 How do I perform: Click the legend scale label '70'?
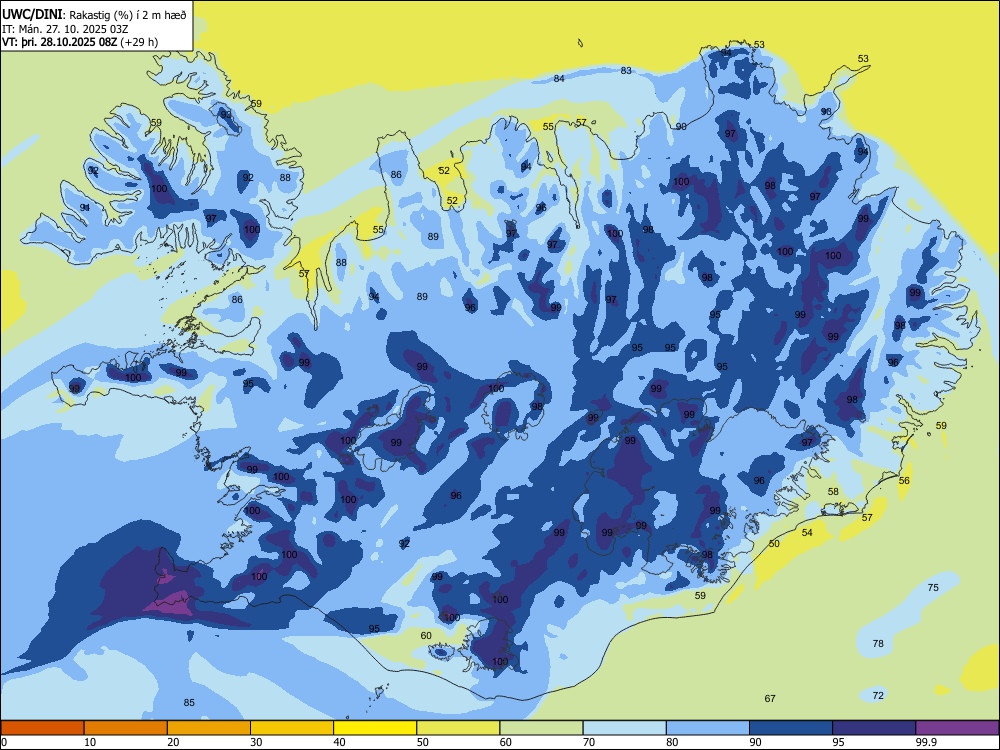point(589,742)
